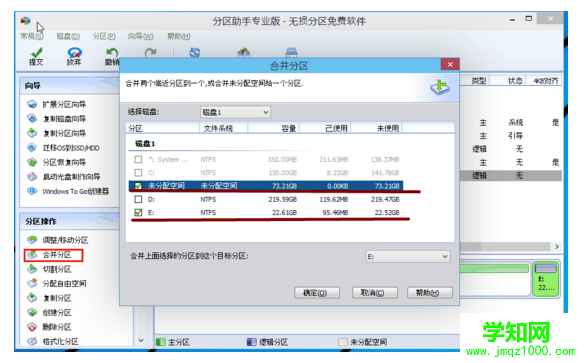Open the 磁盘 menu
This screenshot has height=363, width=587.
point(68,36)
